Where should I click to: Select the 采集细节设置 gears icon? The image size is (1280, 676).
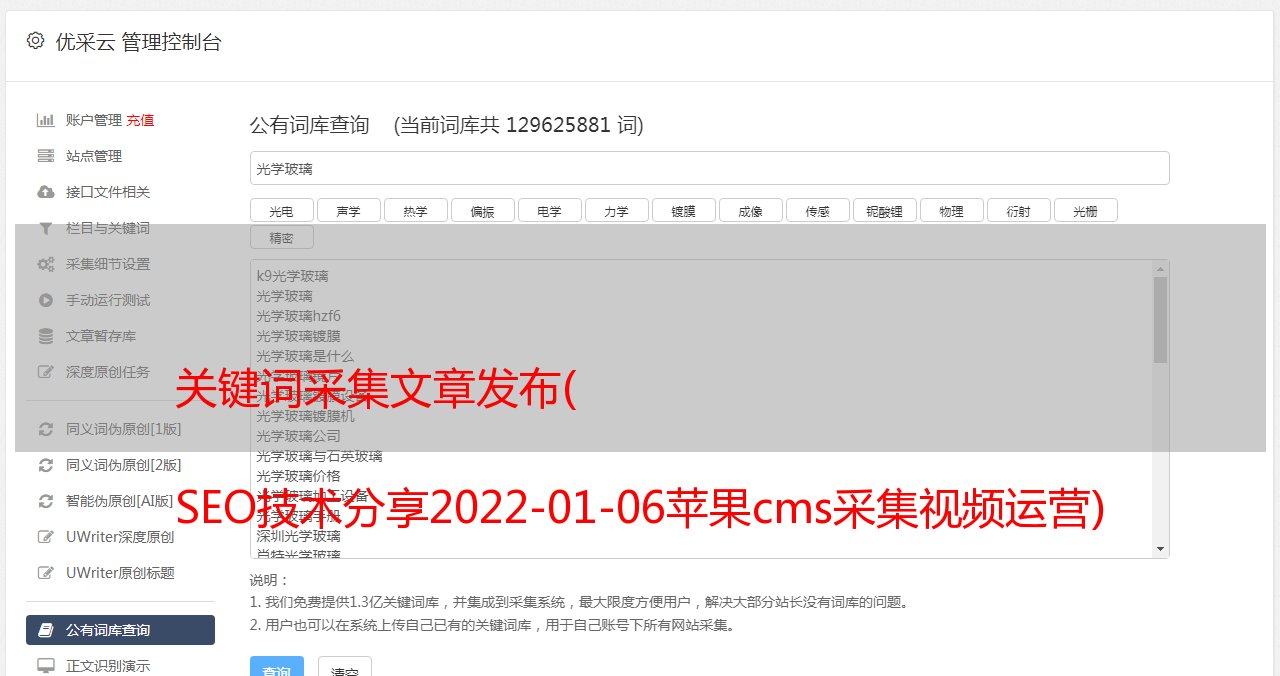point(46,264)
